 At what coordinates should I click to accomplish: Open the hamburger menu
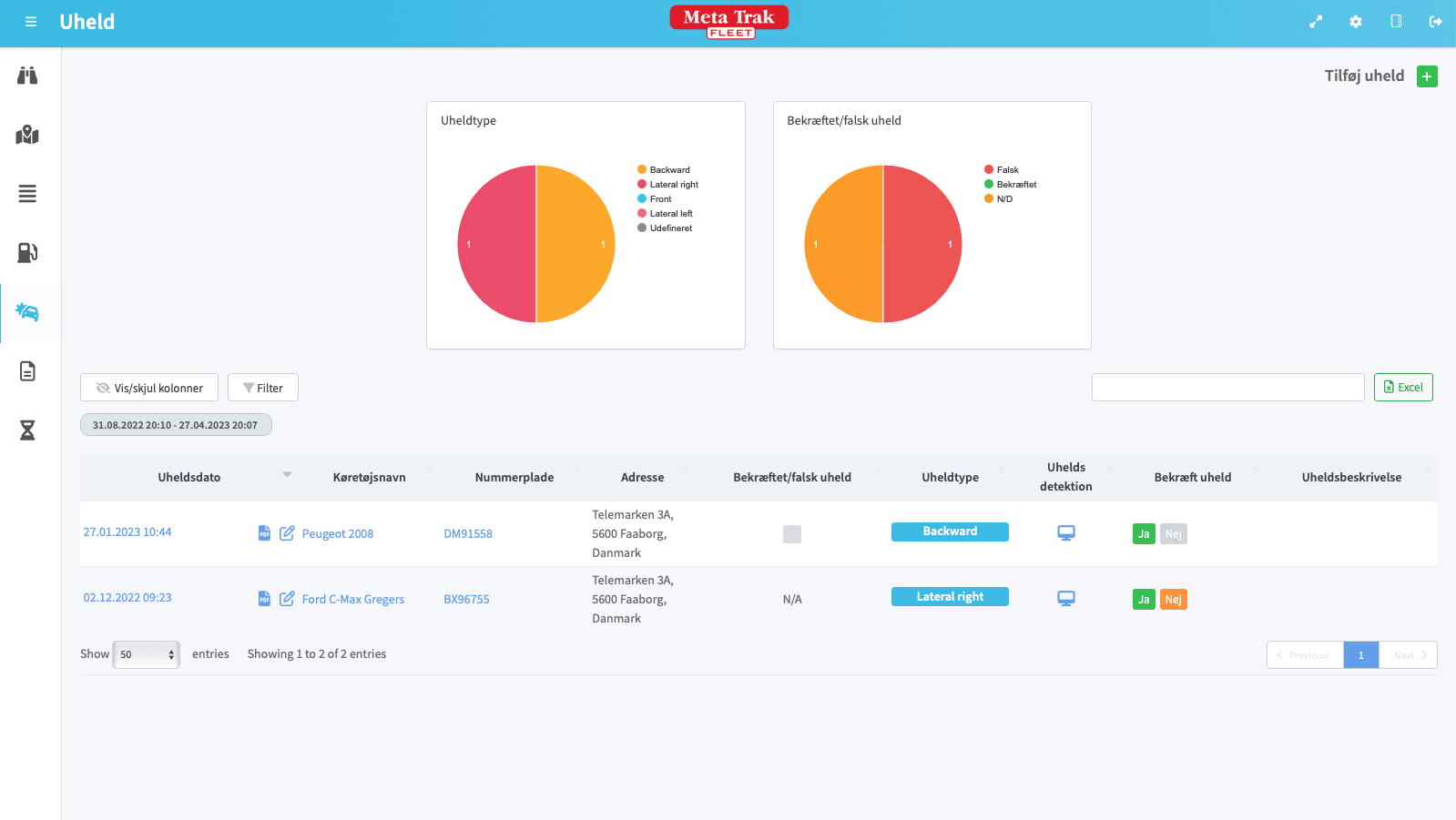pos(31,22)
